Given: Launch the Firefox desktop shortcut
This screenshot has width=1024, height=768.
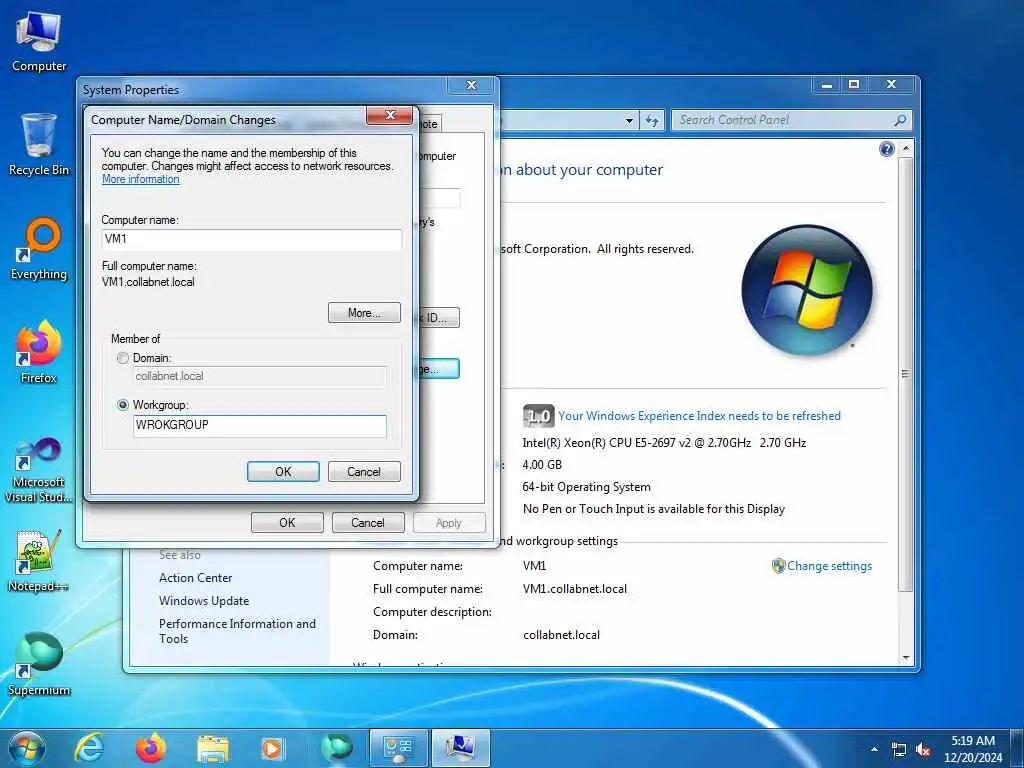Looking at the screenshot, I should click(x=39, y=353).
